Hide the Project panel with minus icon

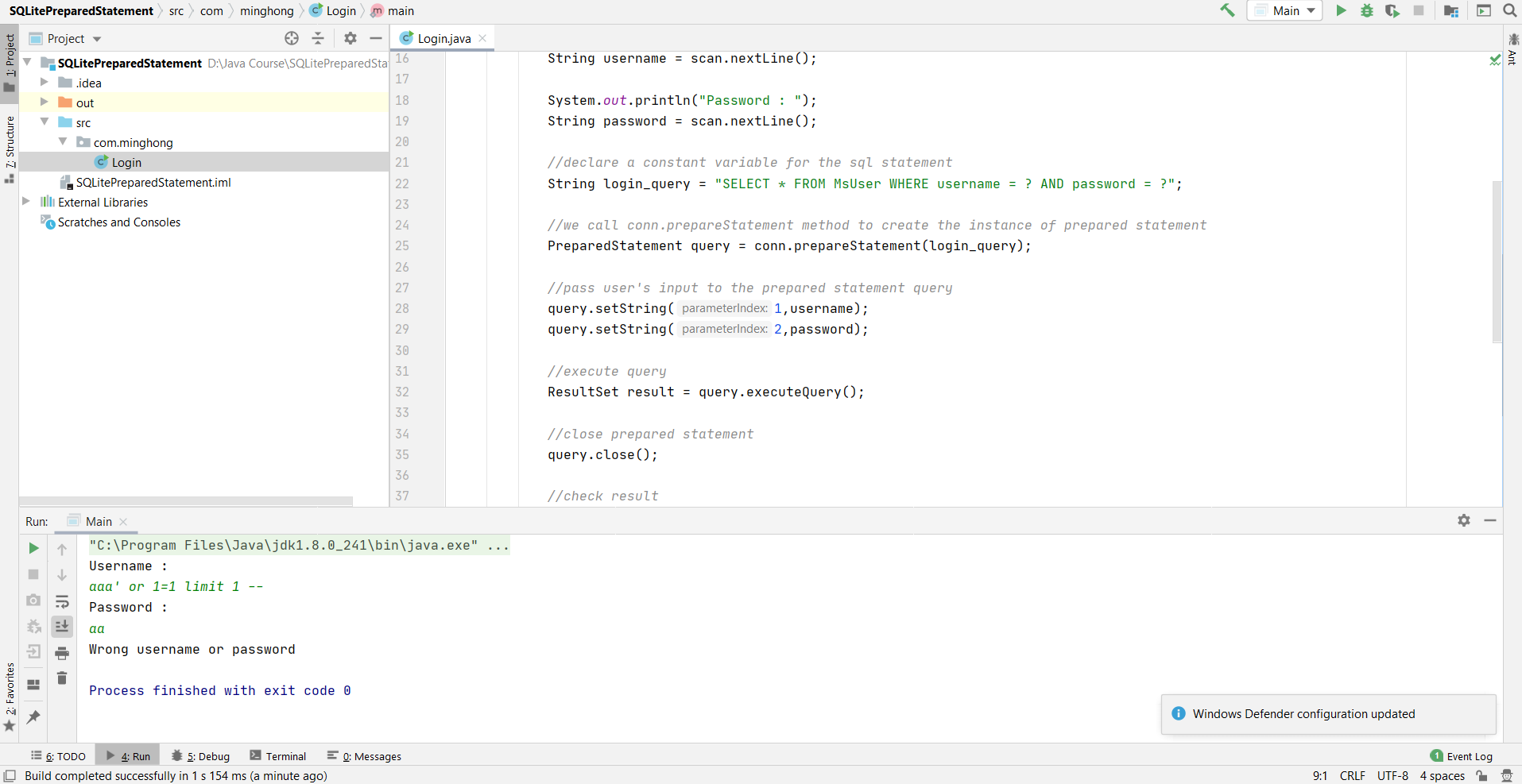376,38
